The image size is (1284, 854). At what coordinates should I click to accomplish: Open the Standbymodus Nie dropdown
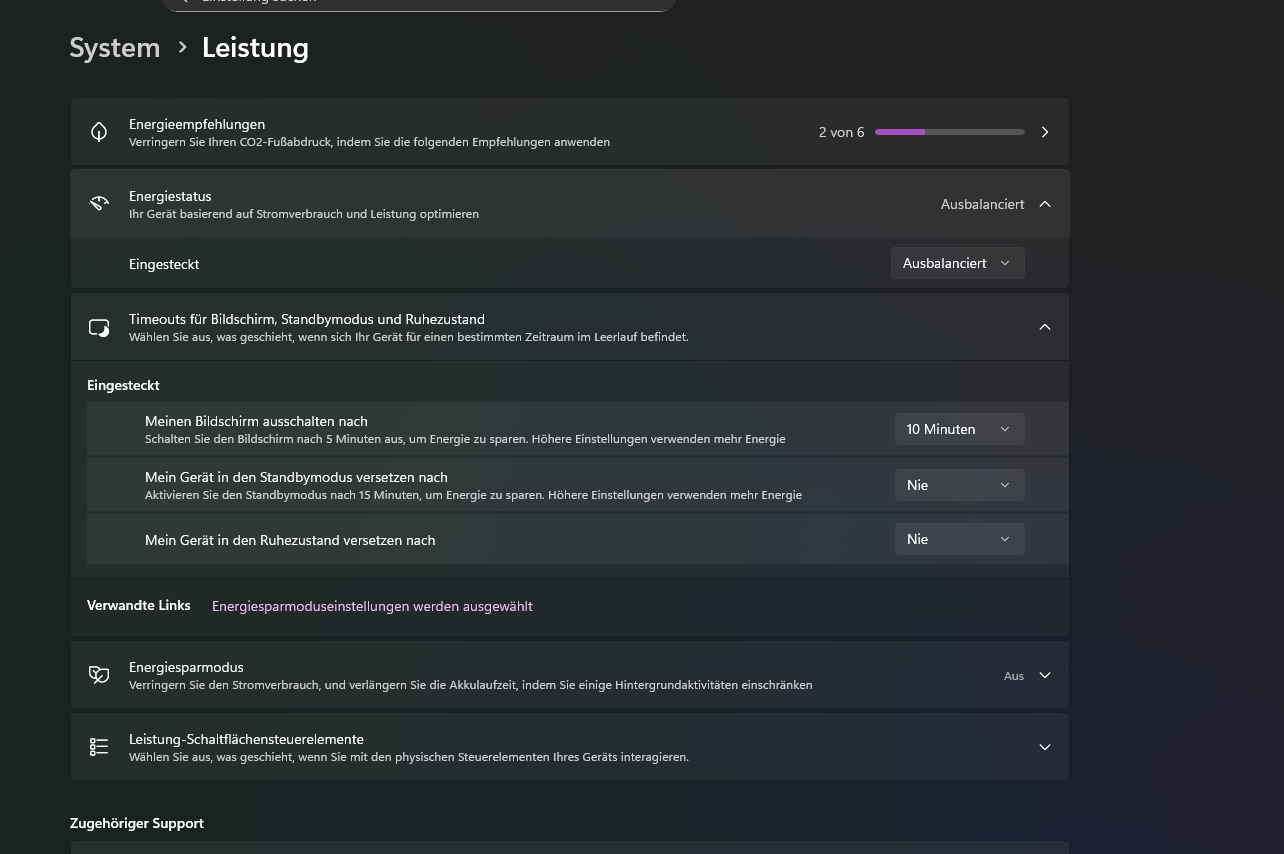pyautogui.click(x=958, y=485)
